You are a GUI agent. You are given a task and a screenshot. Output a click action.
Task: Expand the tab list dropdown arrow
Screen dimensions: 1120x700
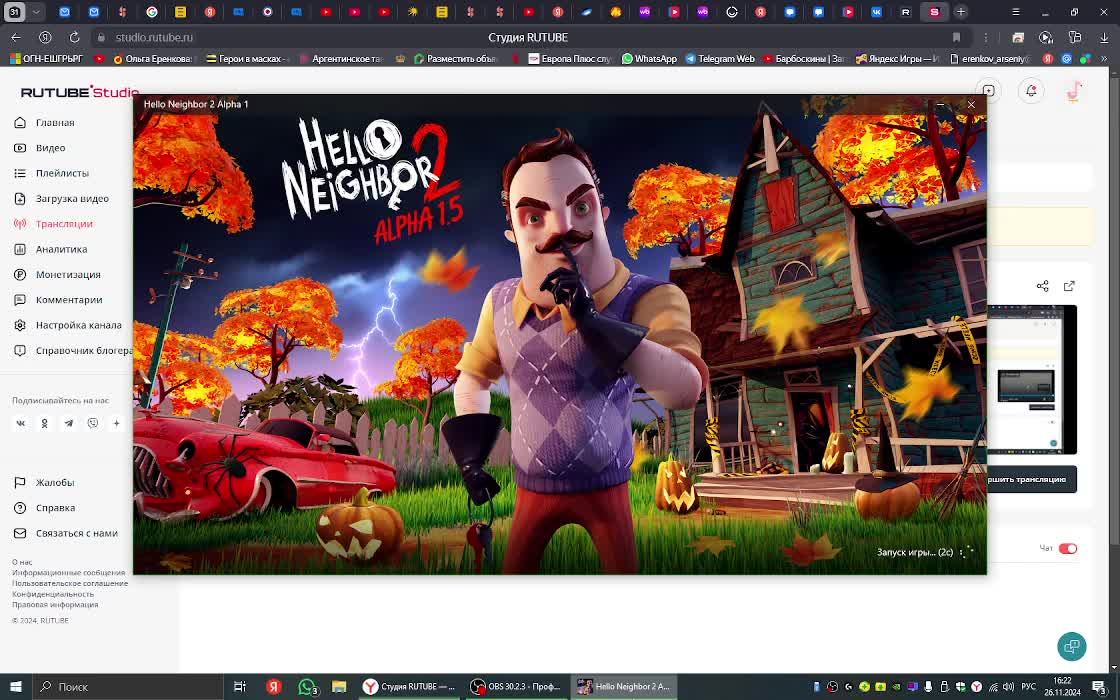[36, 12]
